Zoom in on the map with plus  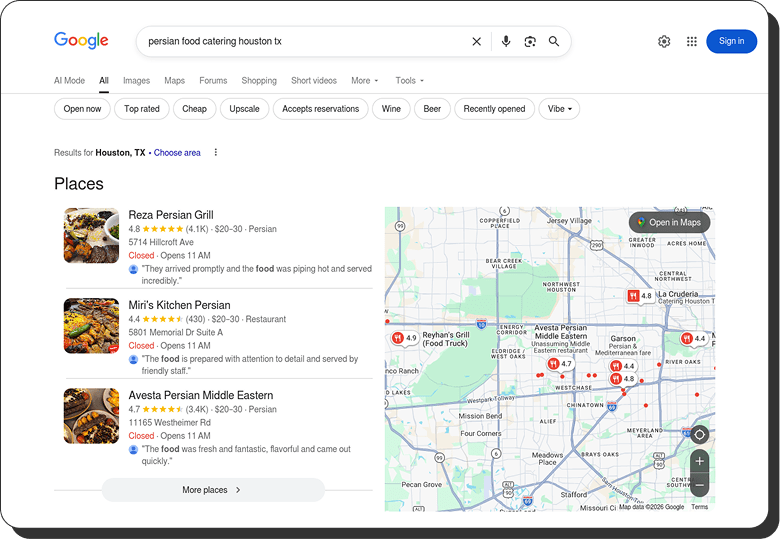click(699, 461)
